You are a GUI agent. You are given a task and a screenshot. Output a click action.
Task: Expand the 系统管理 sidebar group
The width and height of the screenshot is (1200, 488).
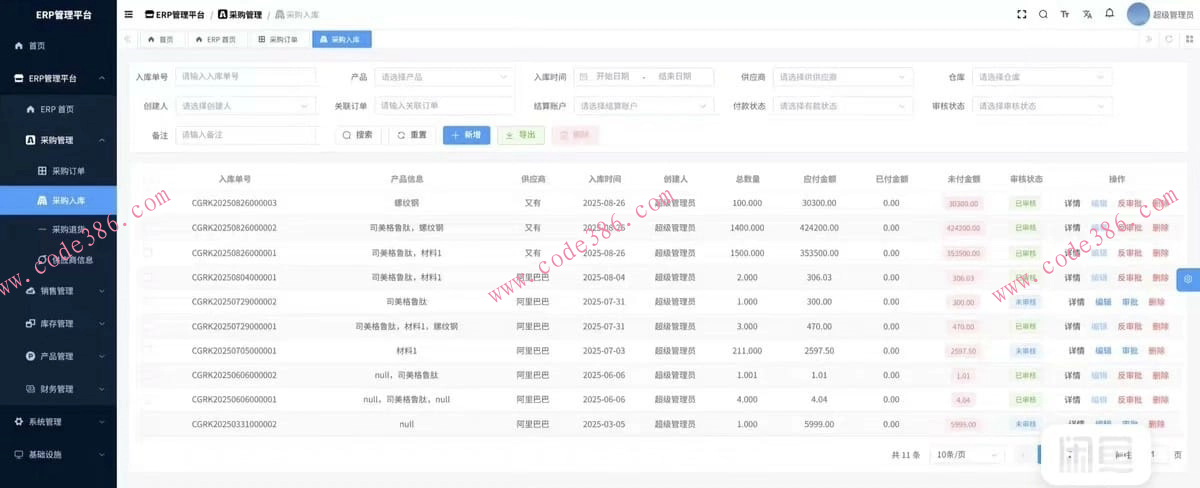58,422
